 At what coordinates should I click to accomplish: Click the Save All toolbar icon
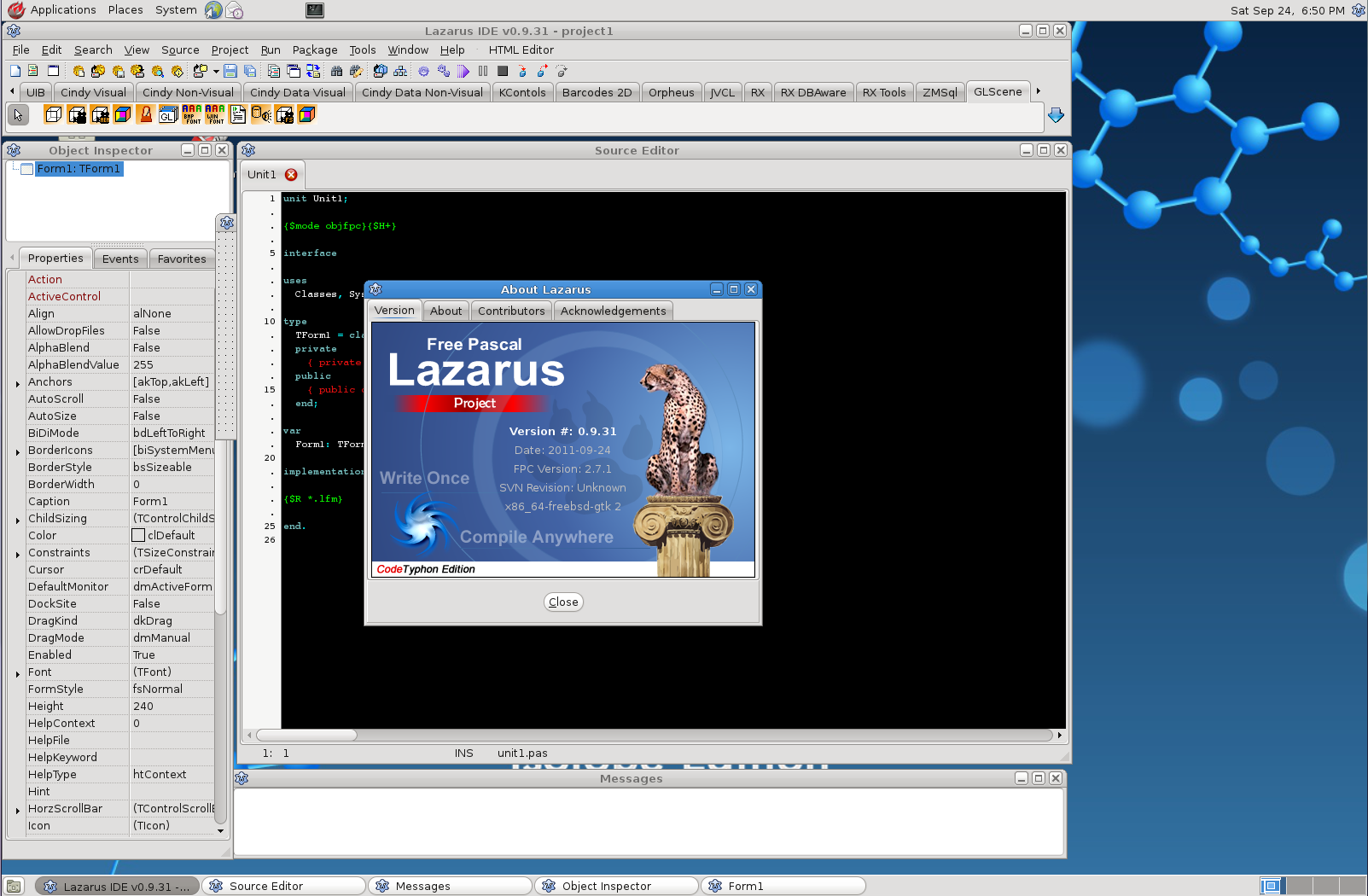(250, 71)
